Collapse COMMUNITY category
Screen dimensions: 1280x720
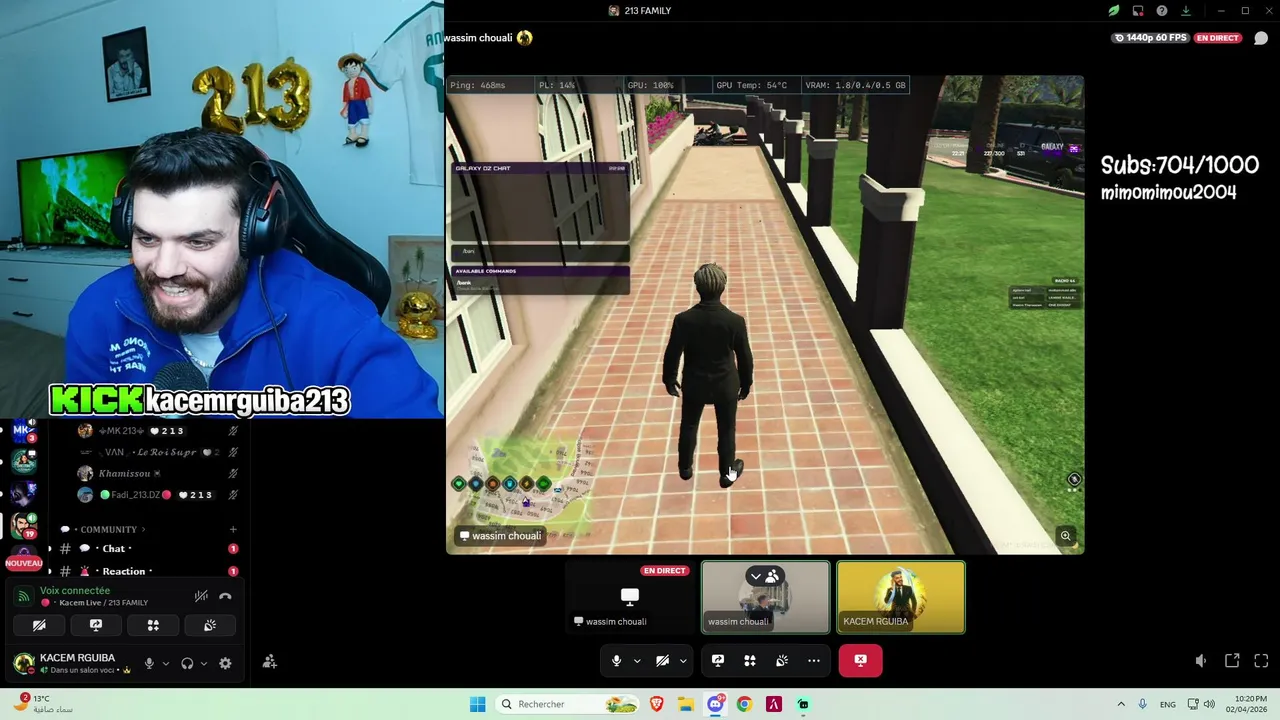108,530
